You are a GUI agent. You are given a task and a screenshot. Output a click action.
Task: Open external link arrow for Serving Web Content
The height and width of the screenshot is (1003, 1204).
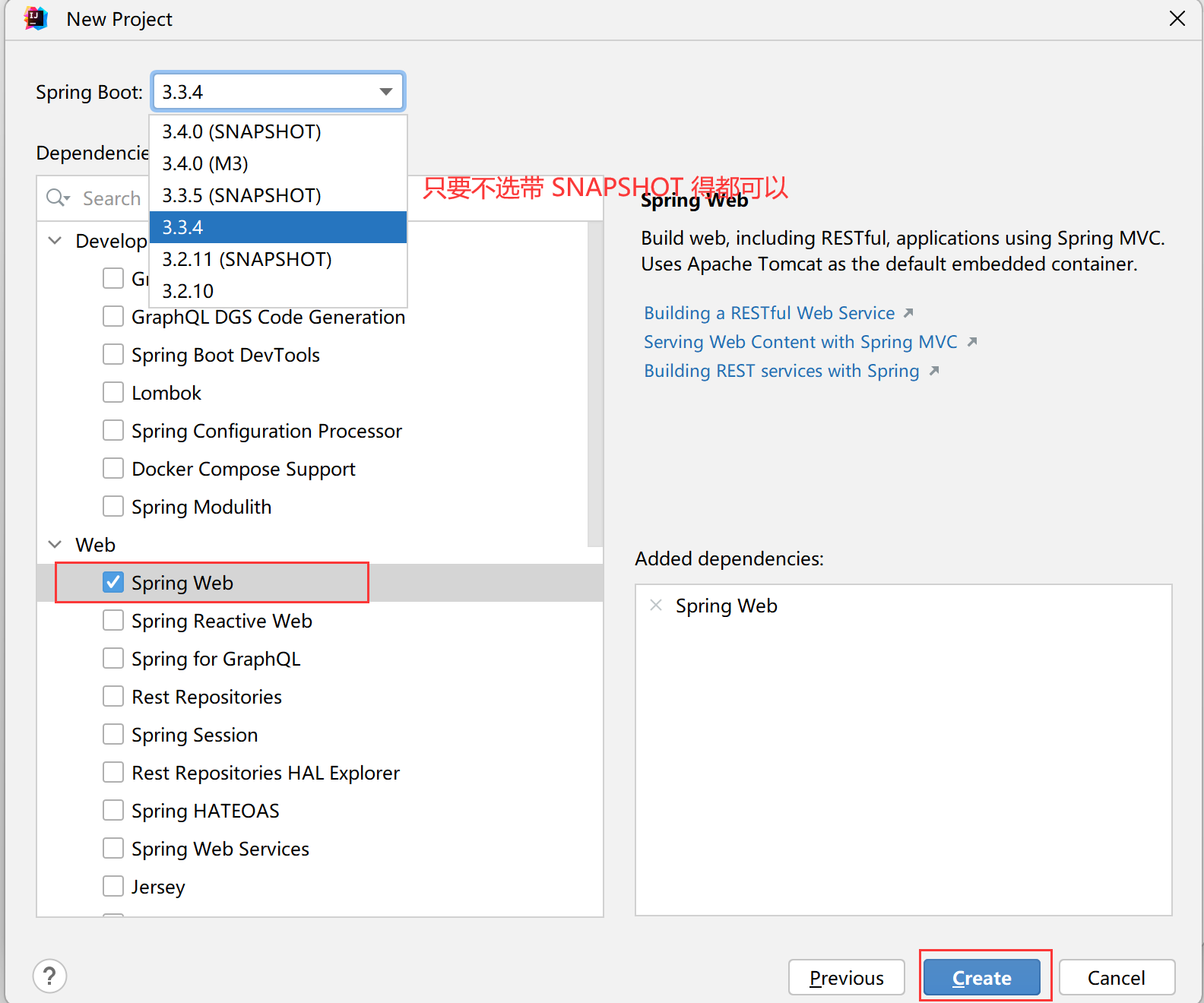click(x=971, y=342)
